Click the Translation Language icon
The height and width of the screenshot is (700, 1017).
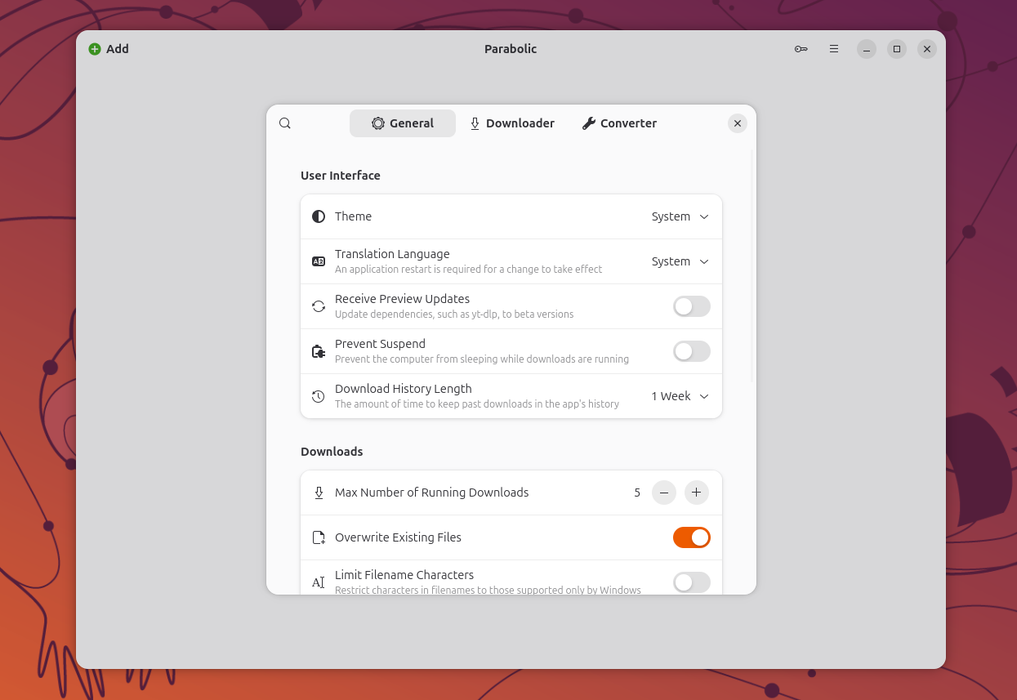[x=318, y=261]
